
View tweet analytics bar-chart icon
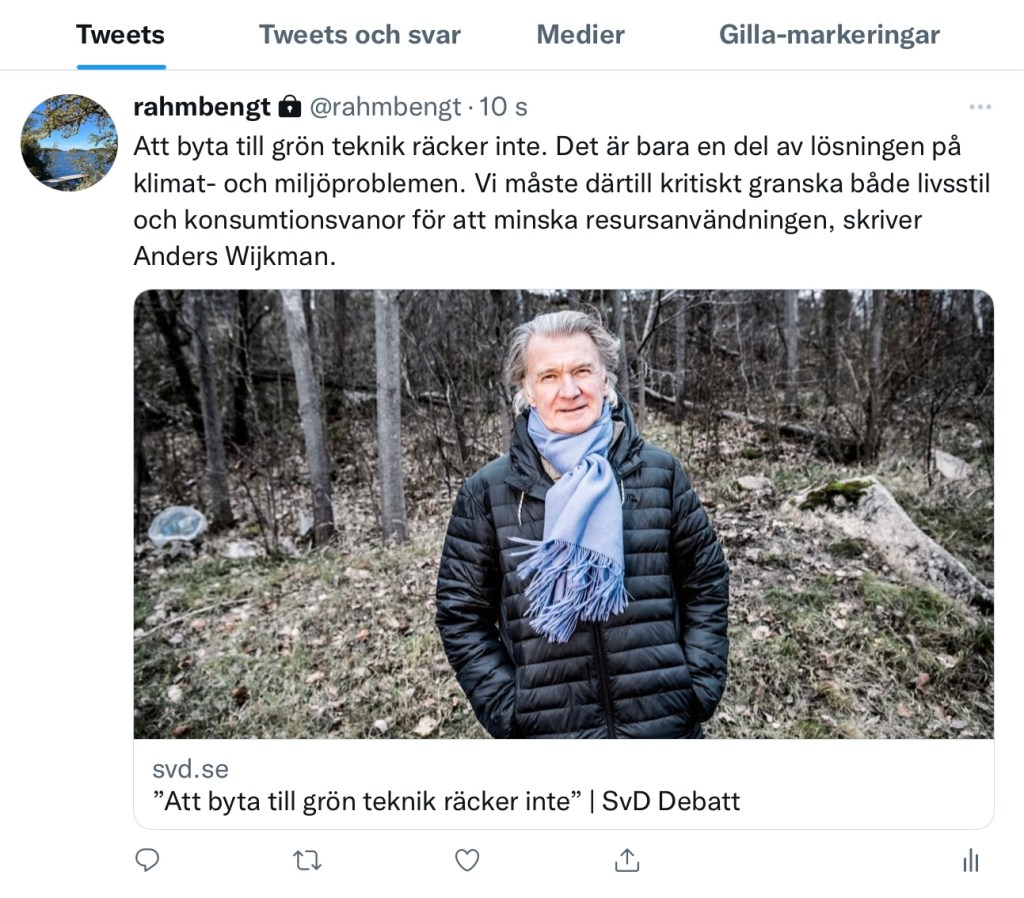point(970,860)
